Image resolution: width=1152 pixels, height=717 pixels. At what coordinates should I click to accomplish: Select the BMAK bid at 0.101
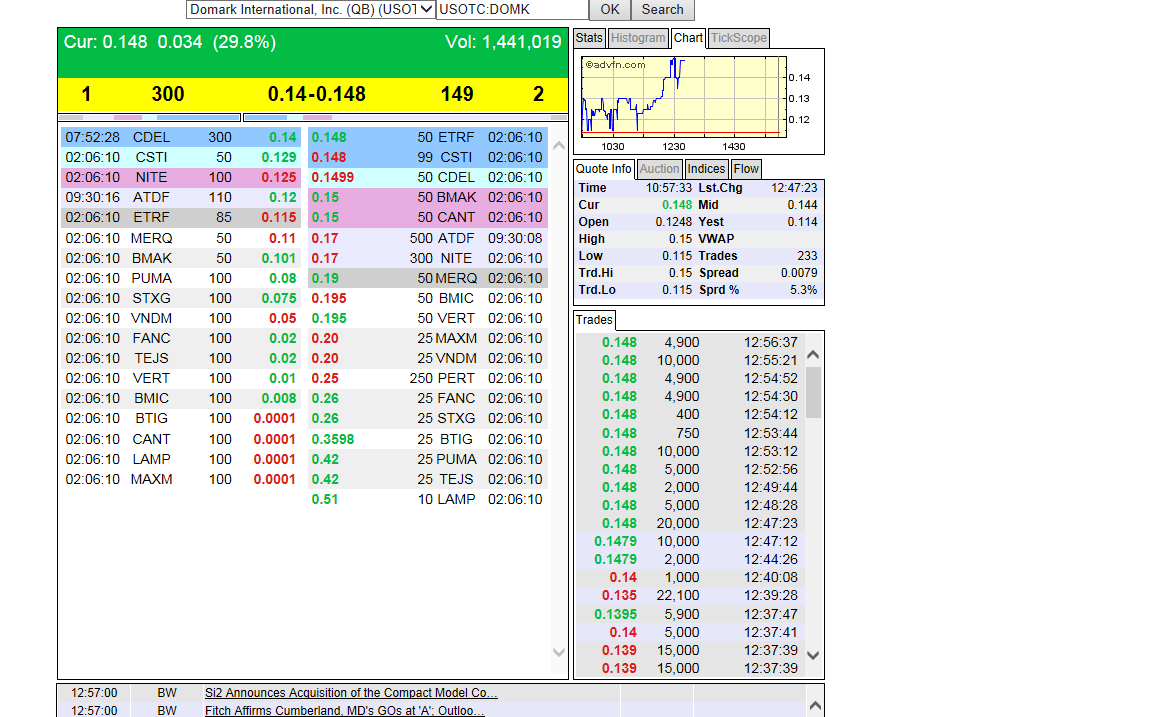click(x=181, y=258)
